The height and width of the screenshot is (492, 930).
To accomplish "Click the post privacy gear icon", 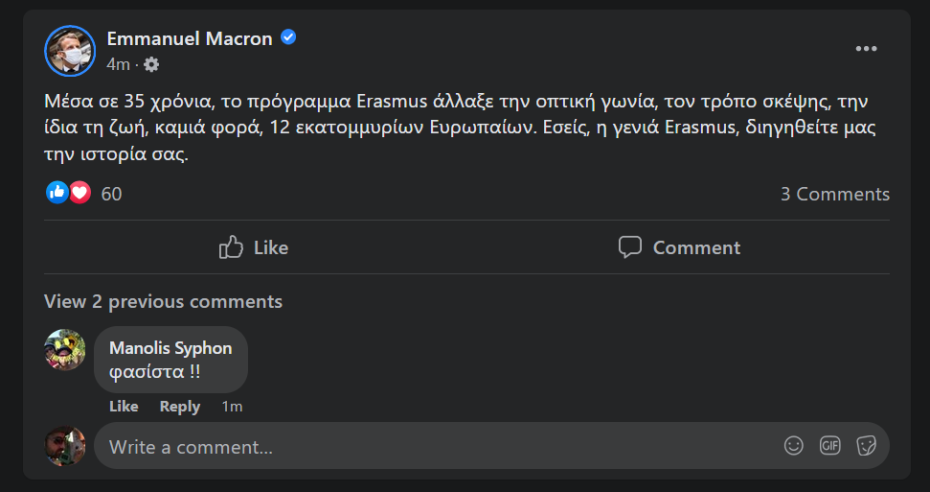I will click(x=151, y=64).
